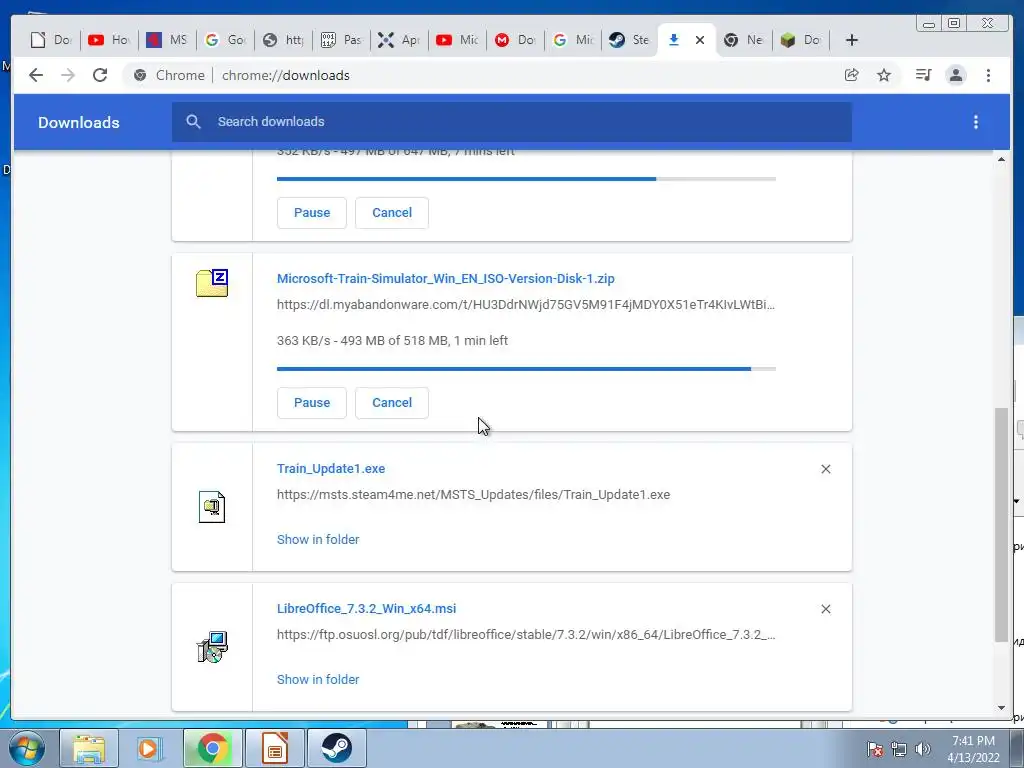Image resolution: width=1024 pixels, height=768 pixels.
Task: Pause the Microsoft-Train-Simulator Disk-1 download
Action: tap(312, 403)
